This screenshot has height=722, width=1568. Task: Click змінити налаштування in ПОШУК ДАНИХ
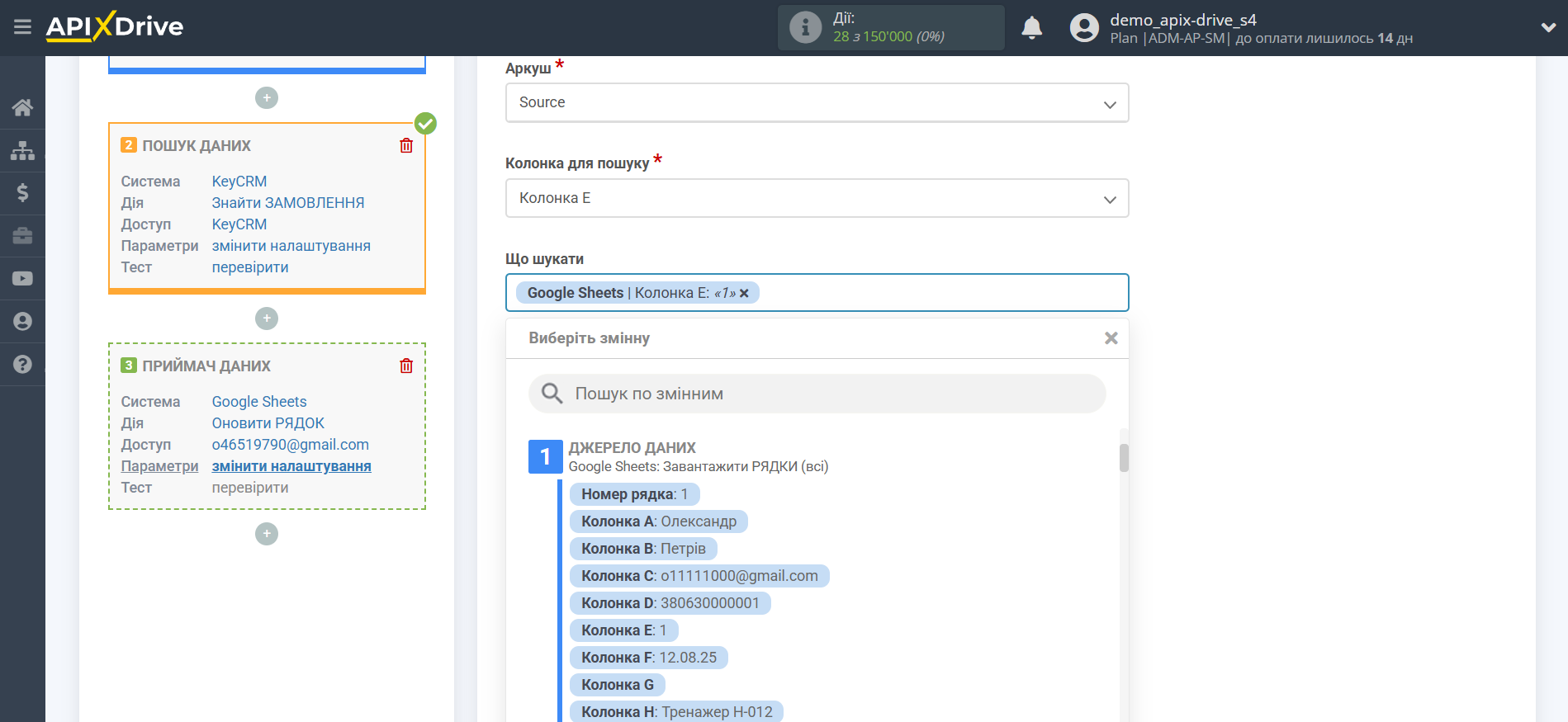pyautogui.click(x=291, y=246)
